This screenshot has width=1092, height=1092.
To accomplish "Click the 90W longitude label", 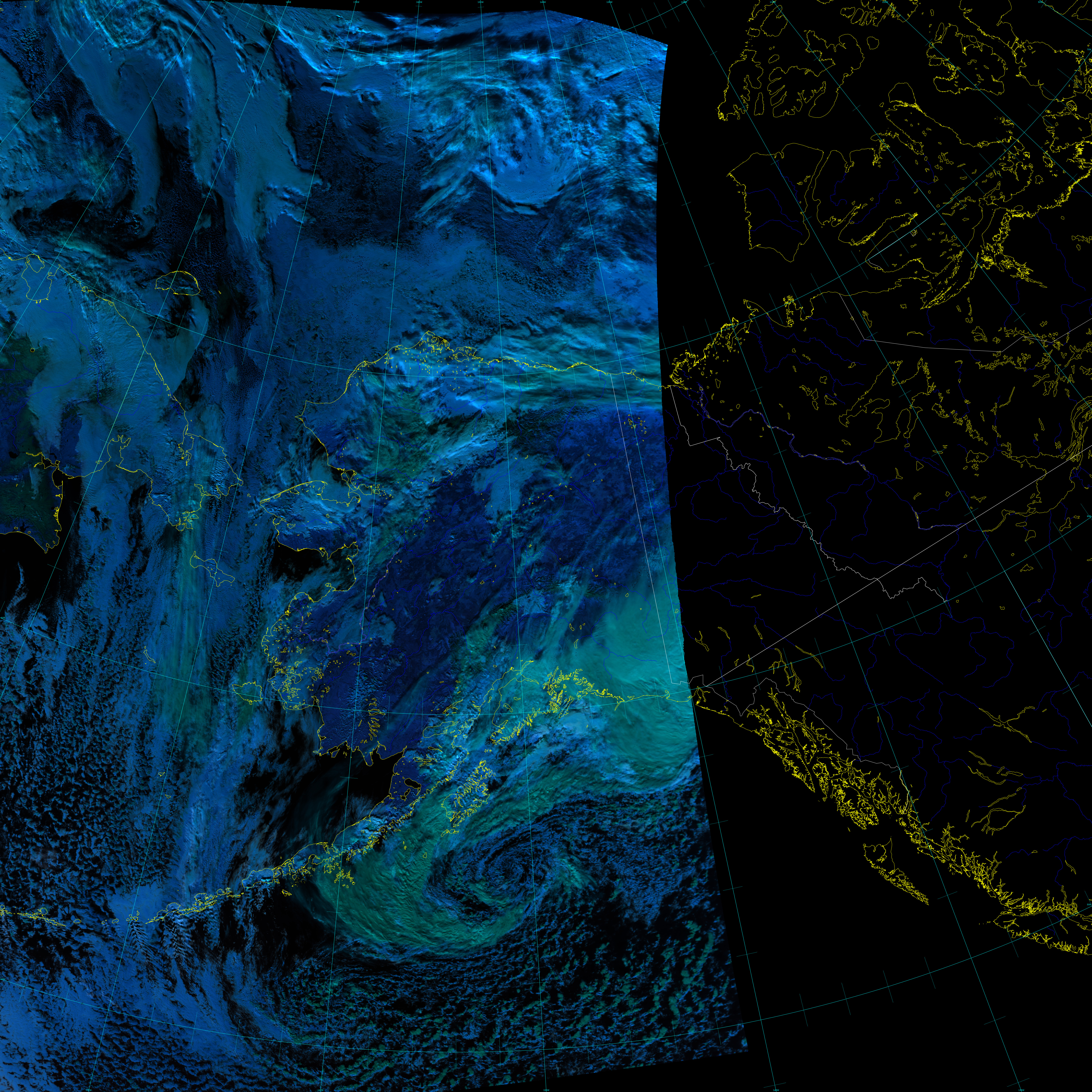I will click(x=1040, y=2).
